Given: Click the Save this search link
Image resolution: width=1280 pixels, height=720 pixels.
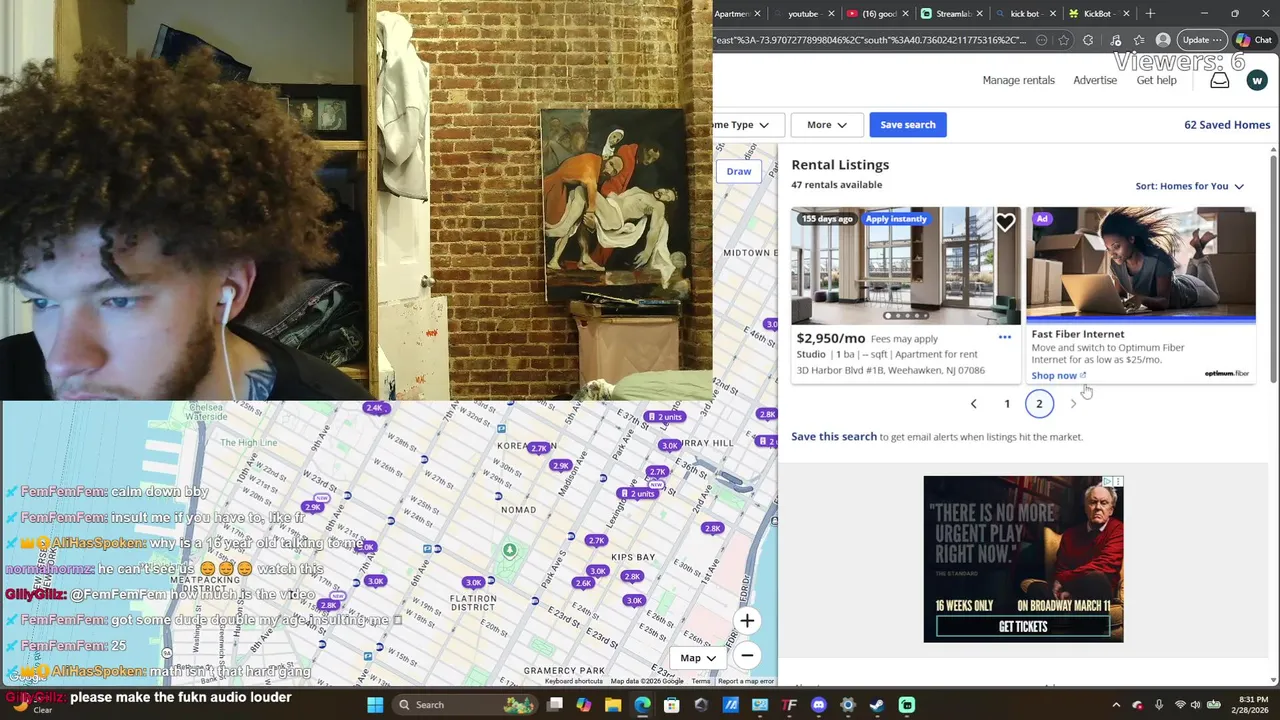Looking at the screenshot, I should point(834,437).
